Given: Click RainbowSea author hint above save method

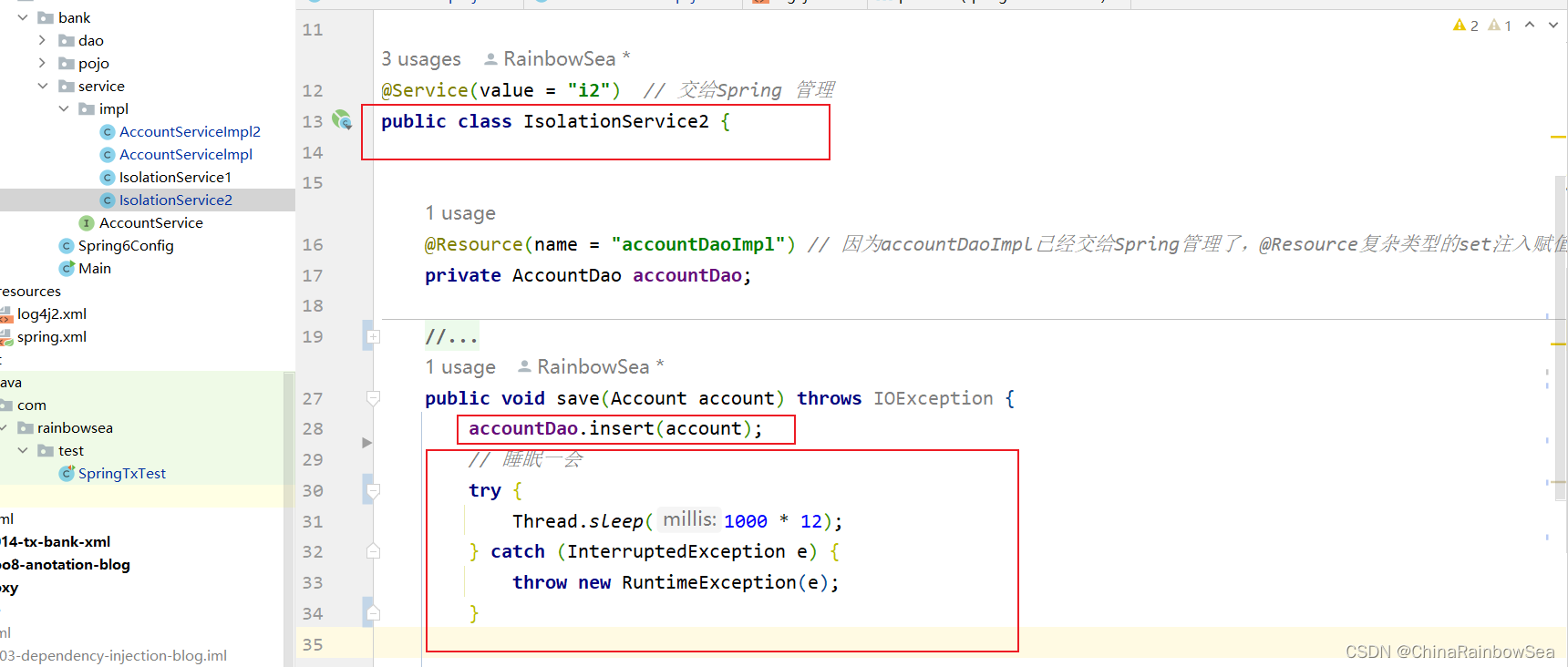Looking at the screenshot, I should pos(591,367).
